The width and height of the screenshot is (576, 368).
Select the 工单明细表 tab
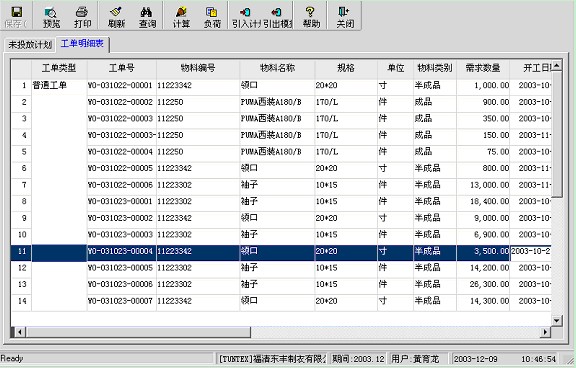(x=82, y=44)
